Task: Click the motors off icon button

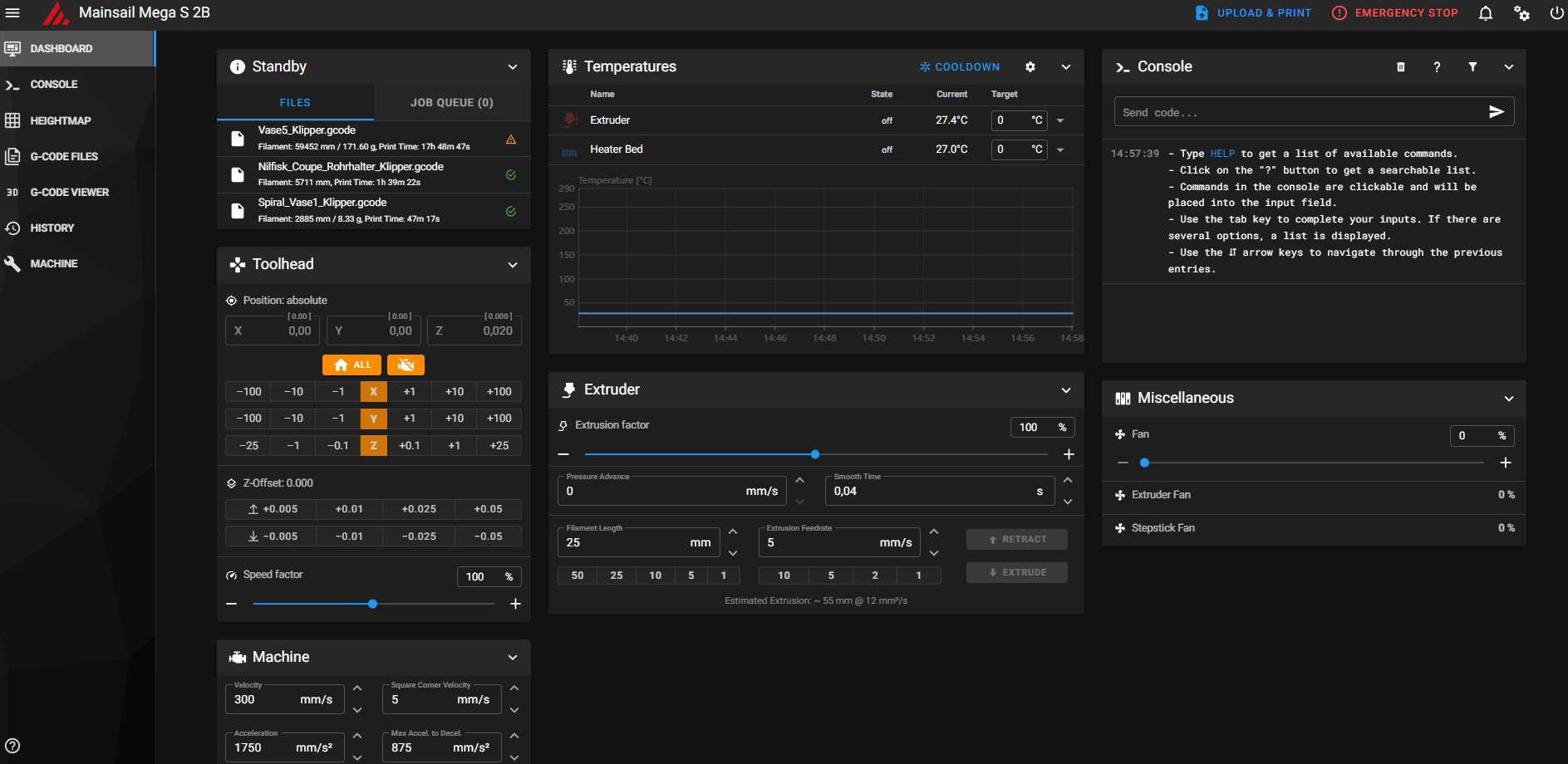Action: pos(406,365)
